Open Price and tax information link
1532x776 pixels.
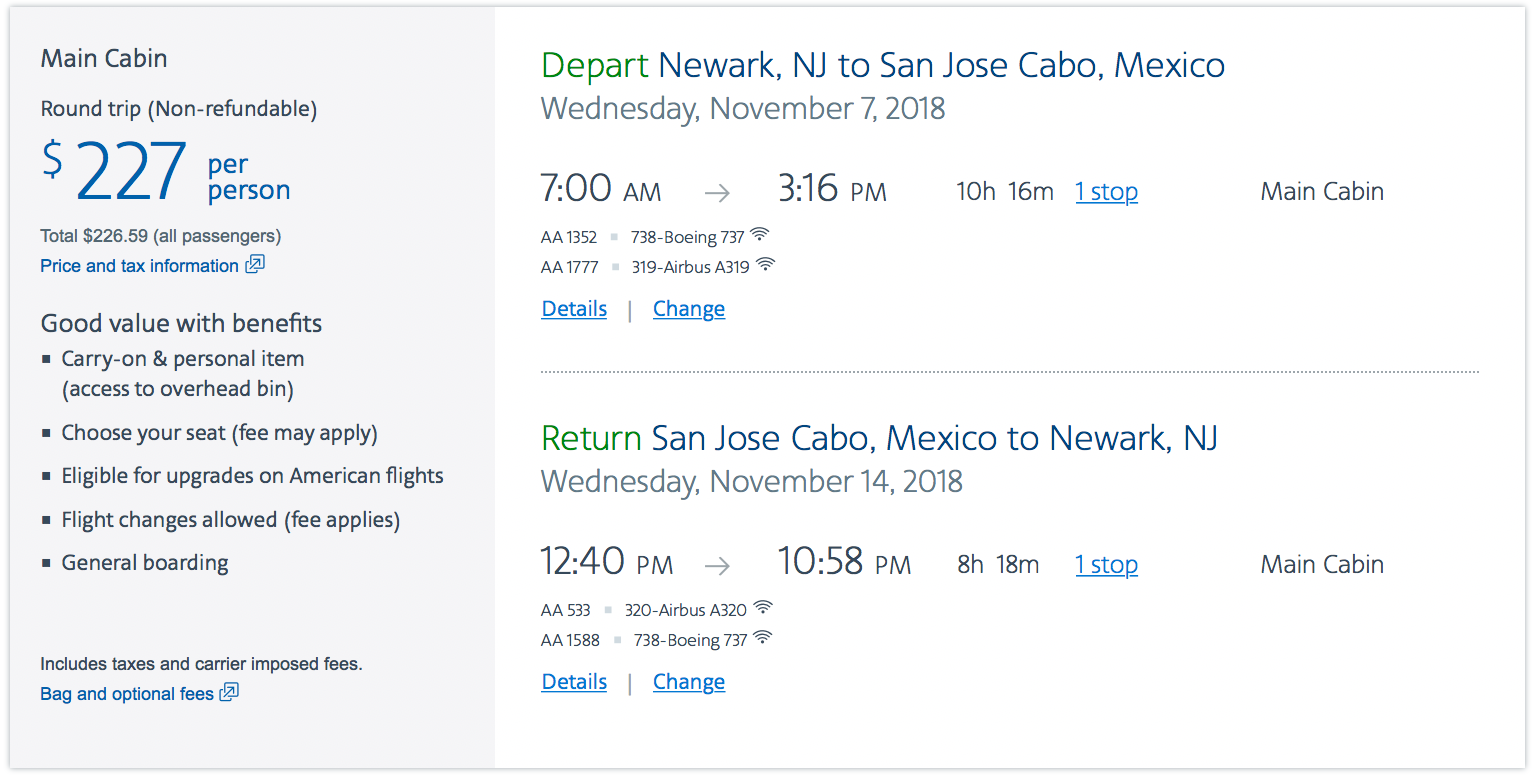point(139,266)
